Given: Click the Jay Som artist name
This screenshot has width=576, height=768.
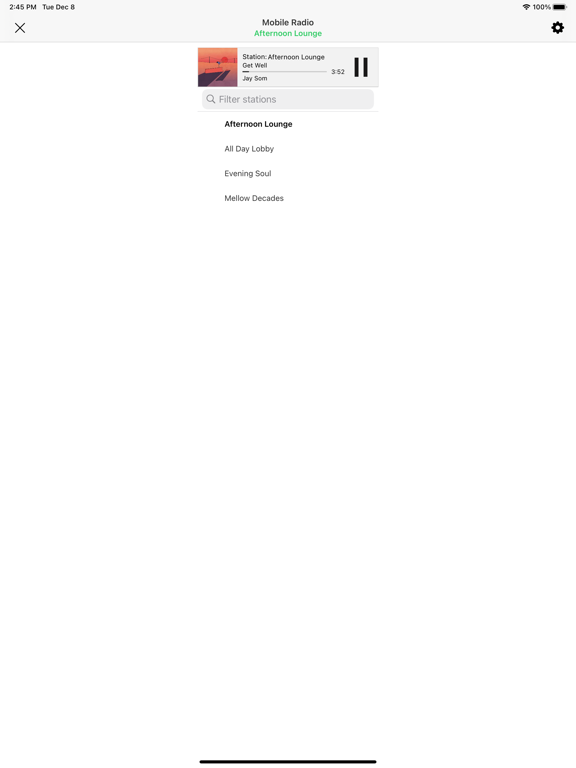Looking at the screenshot, I should [x=255, y=78].
